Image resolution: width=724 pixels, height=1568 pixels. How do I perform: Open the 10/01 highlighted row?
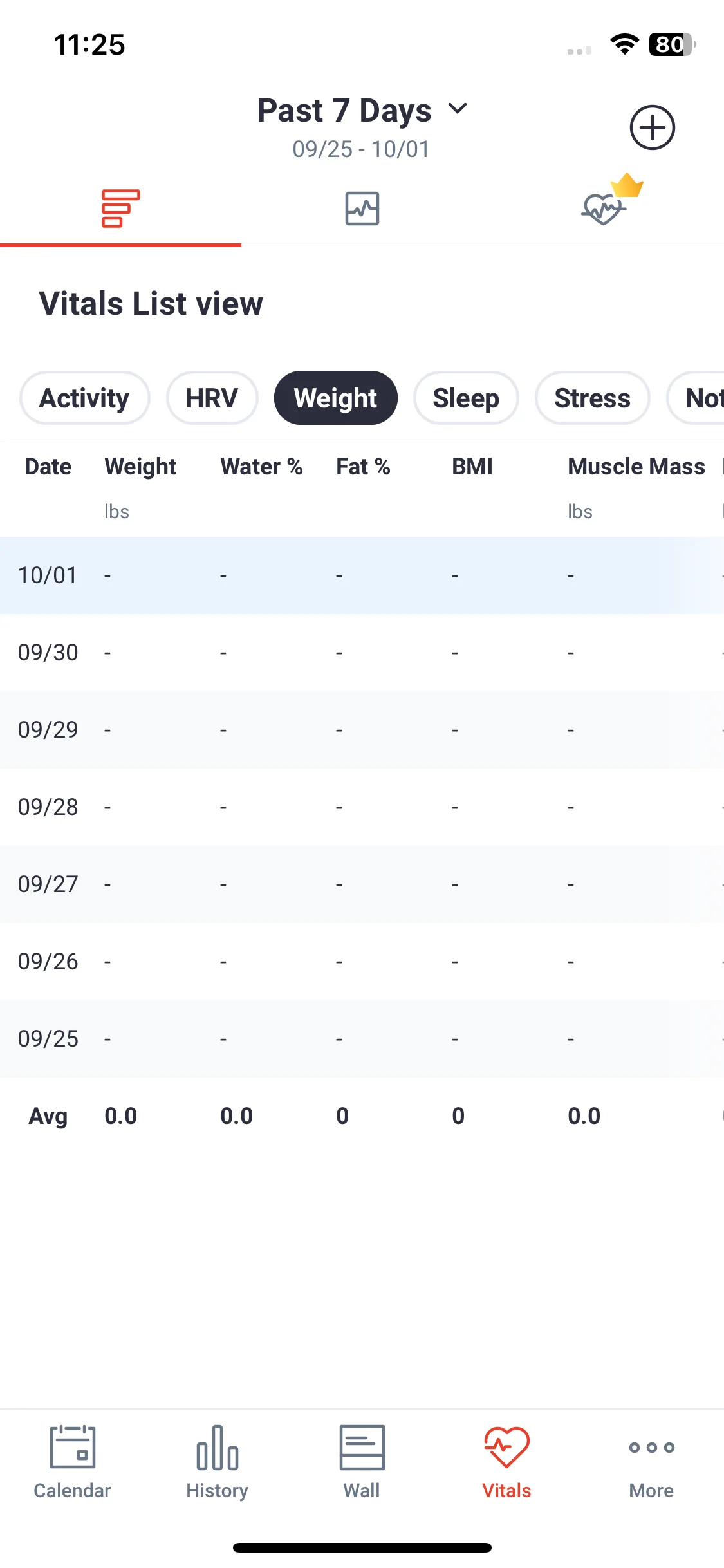[x=362, y=575]
